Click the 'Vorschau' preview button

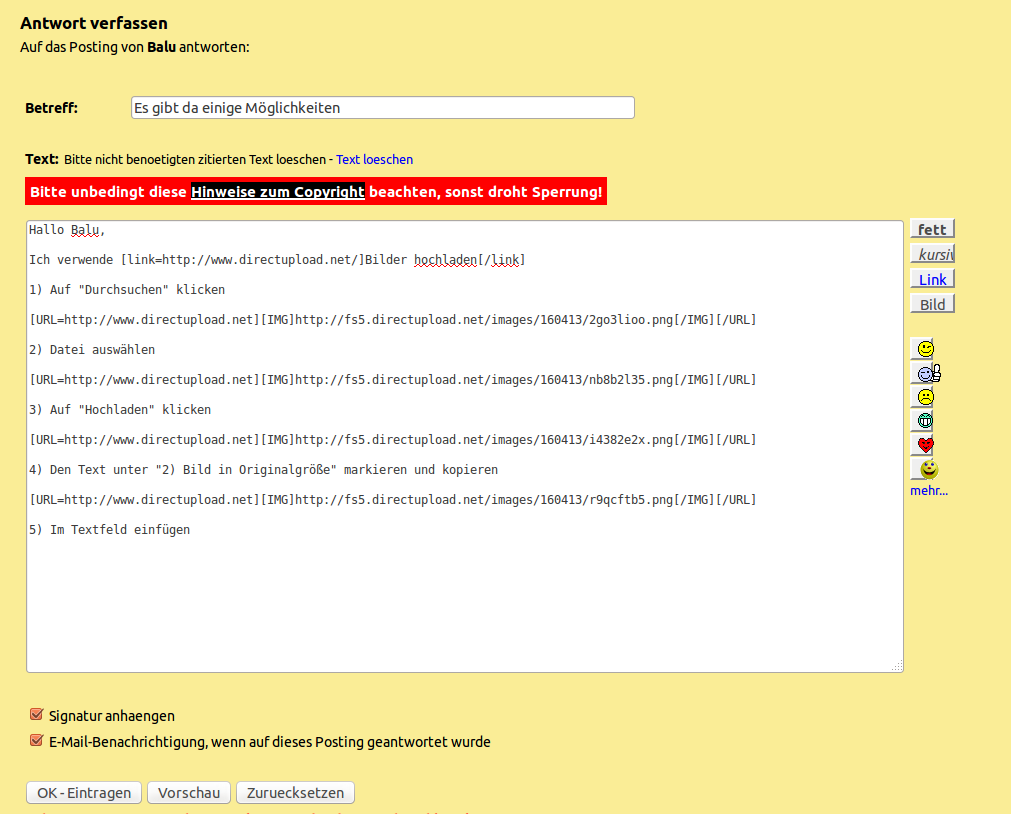[x=189, y=793]
